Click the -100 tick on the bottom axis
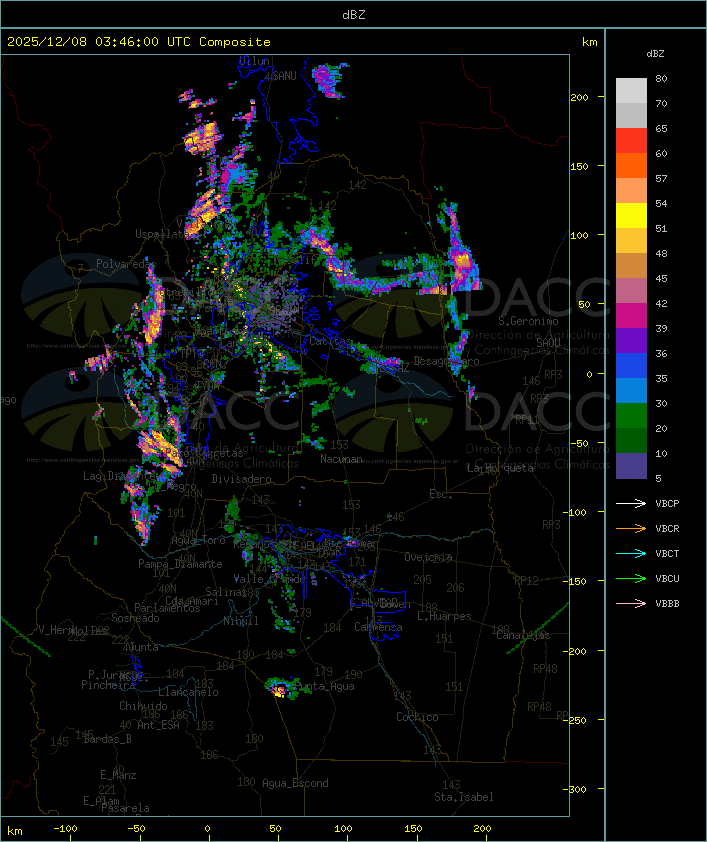 [65, 829]
